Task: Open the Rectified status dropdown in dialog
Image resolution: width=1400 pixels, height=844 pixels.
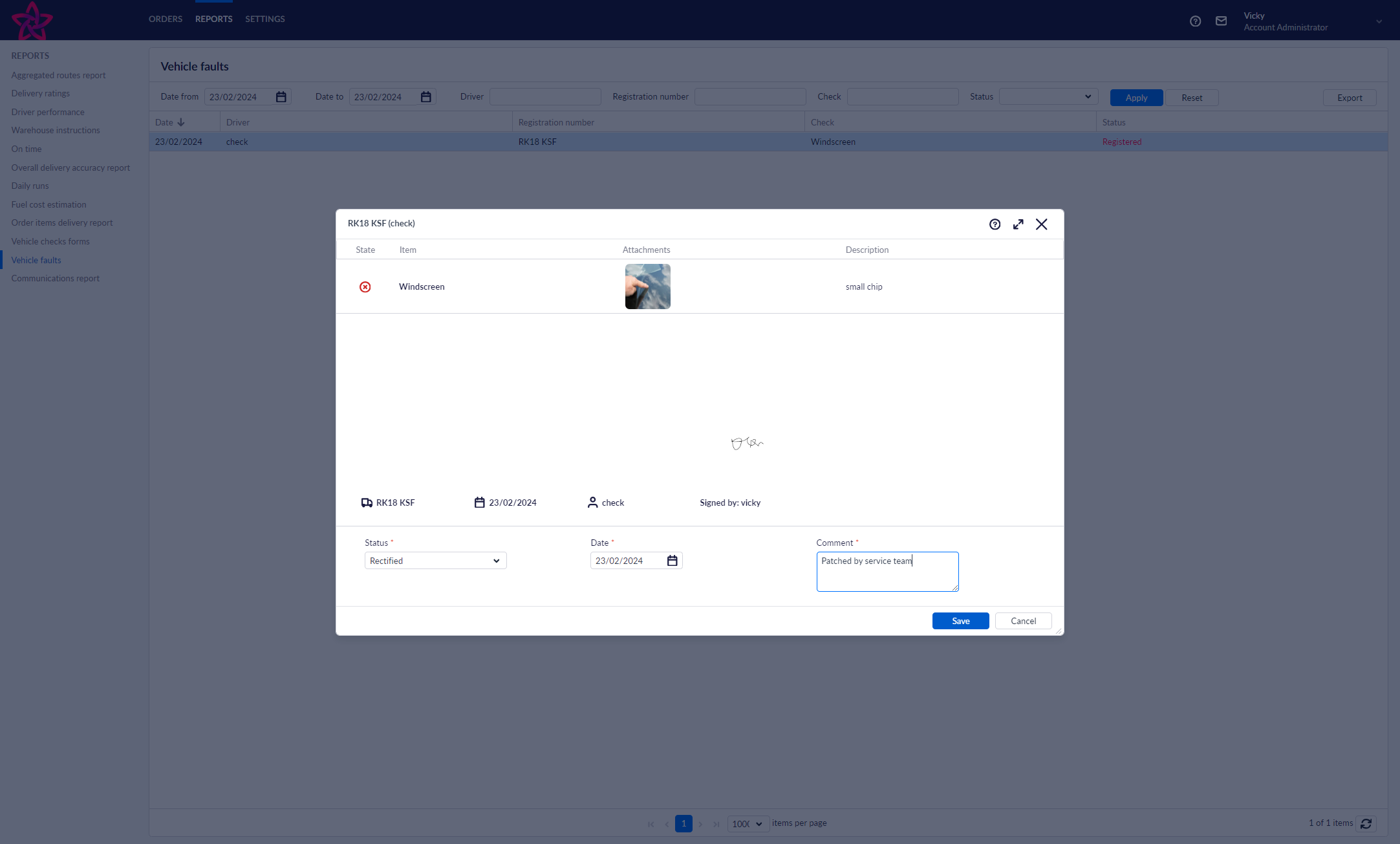Action: pos(435,561)
